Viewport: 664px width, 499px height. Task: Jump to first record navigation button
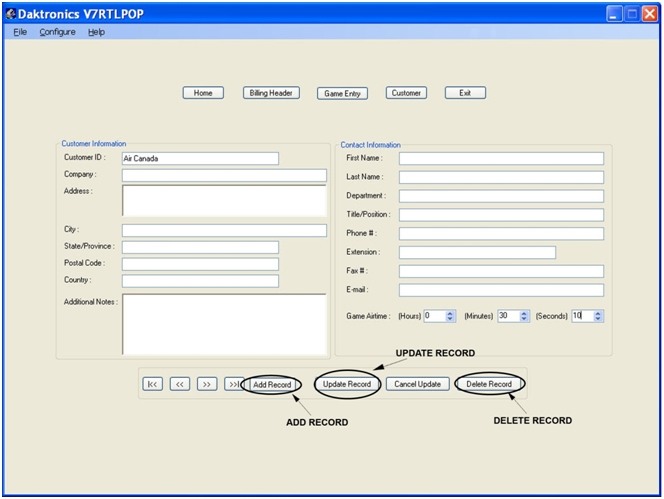[153, 384]
